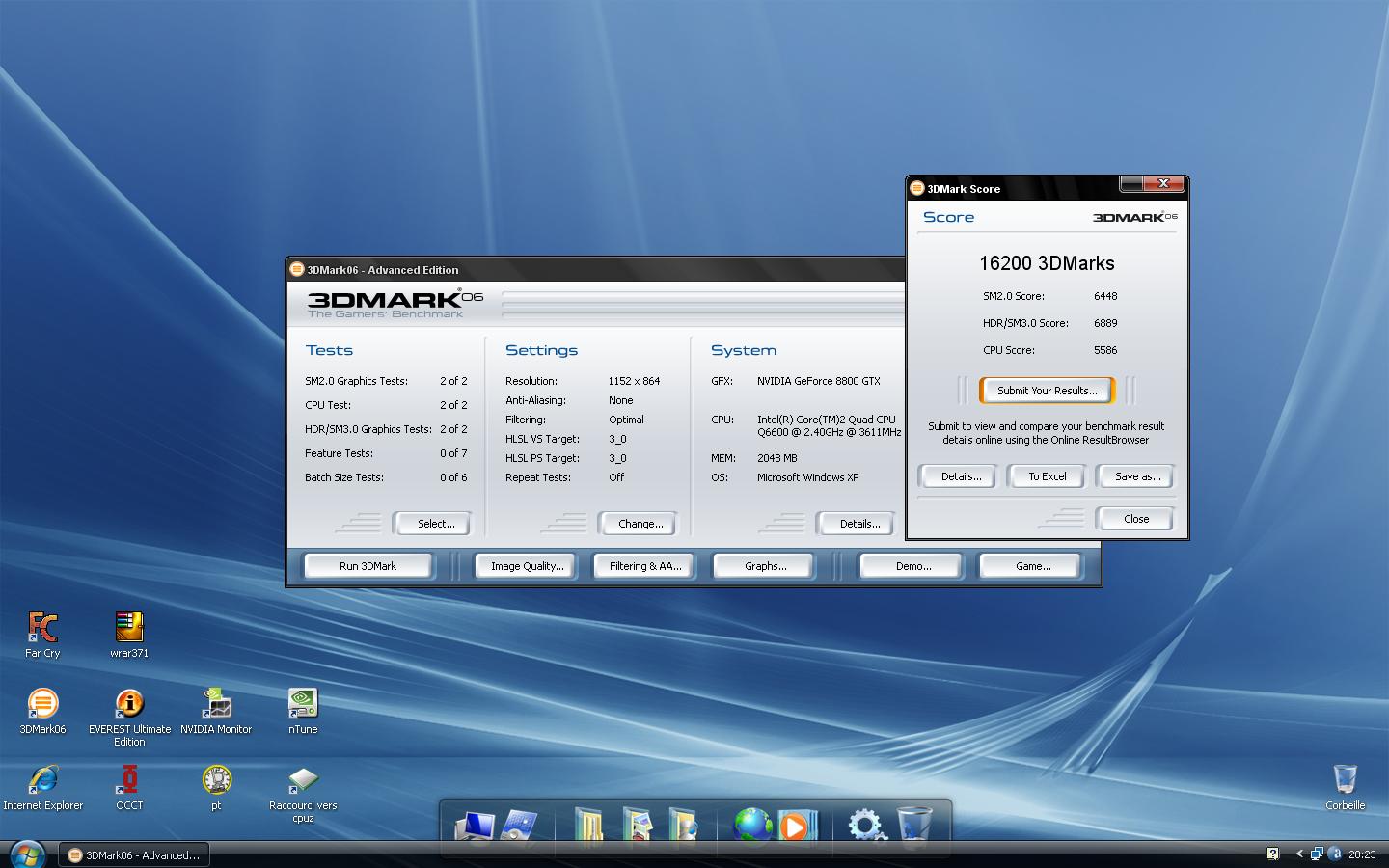This screenshot has width=1389, height=868.
Task: Open the music folder in dock
Action: [x=683, y=825]
